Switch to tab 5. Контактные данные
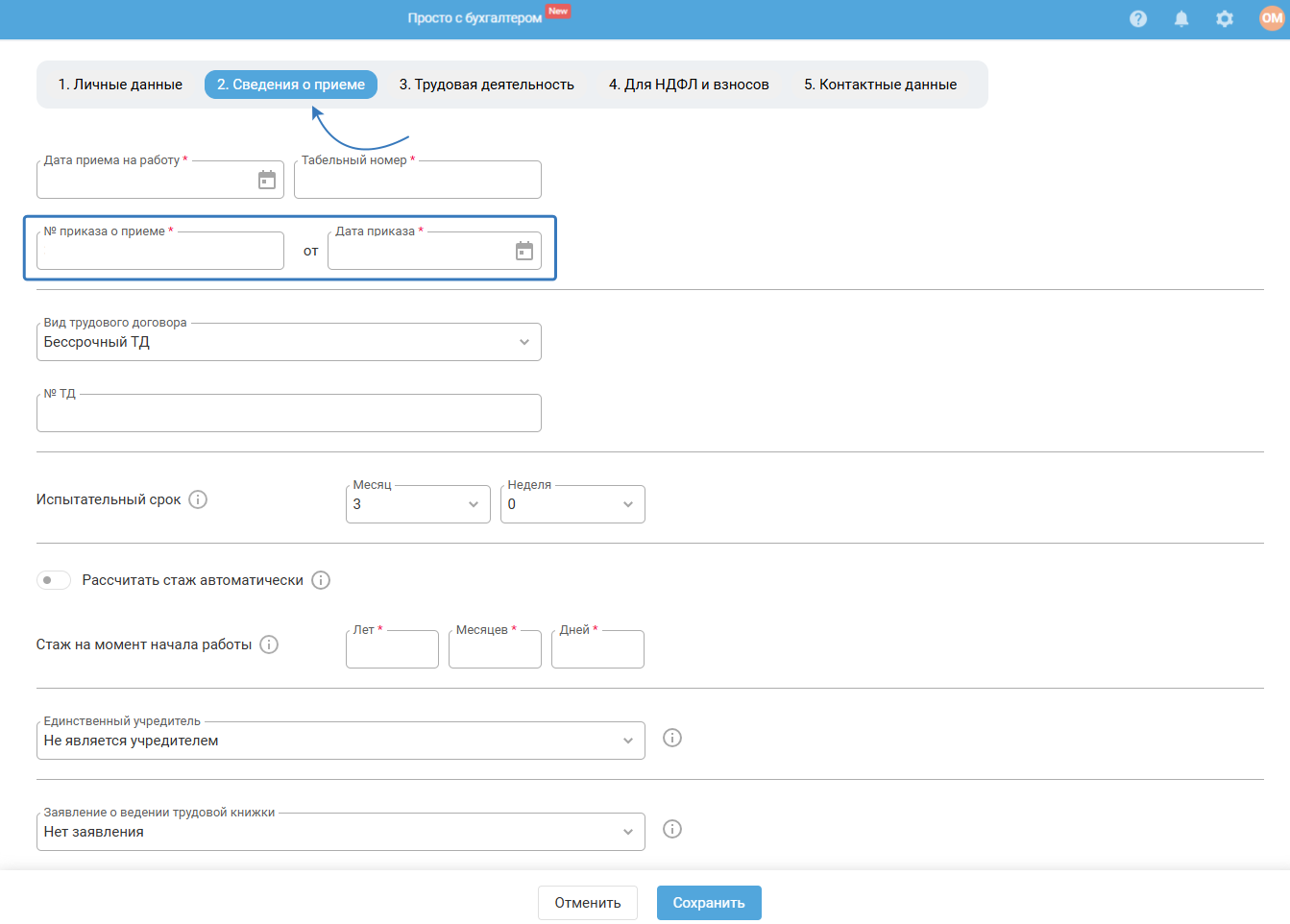The image size is (1290, 924). point(881,85)
